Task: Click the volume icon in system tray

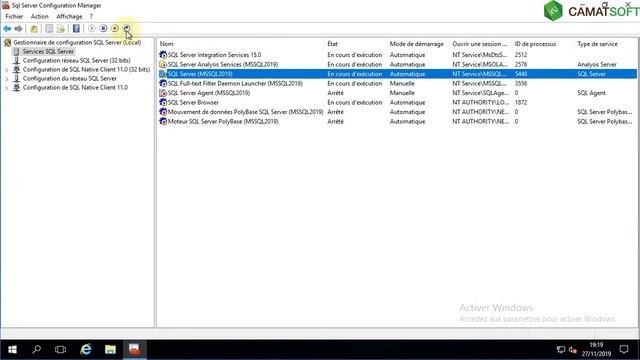Action: (x=573, y=350)
